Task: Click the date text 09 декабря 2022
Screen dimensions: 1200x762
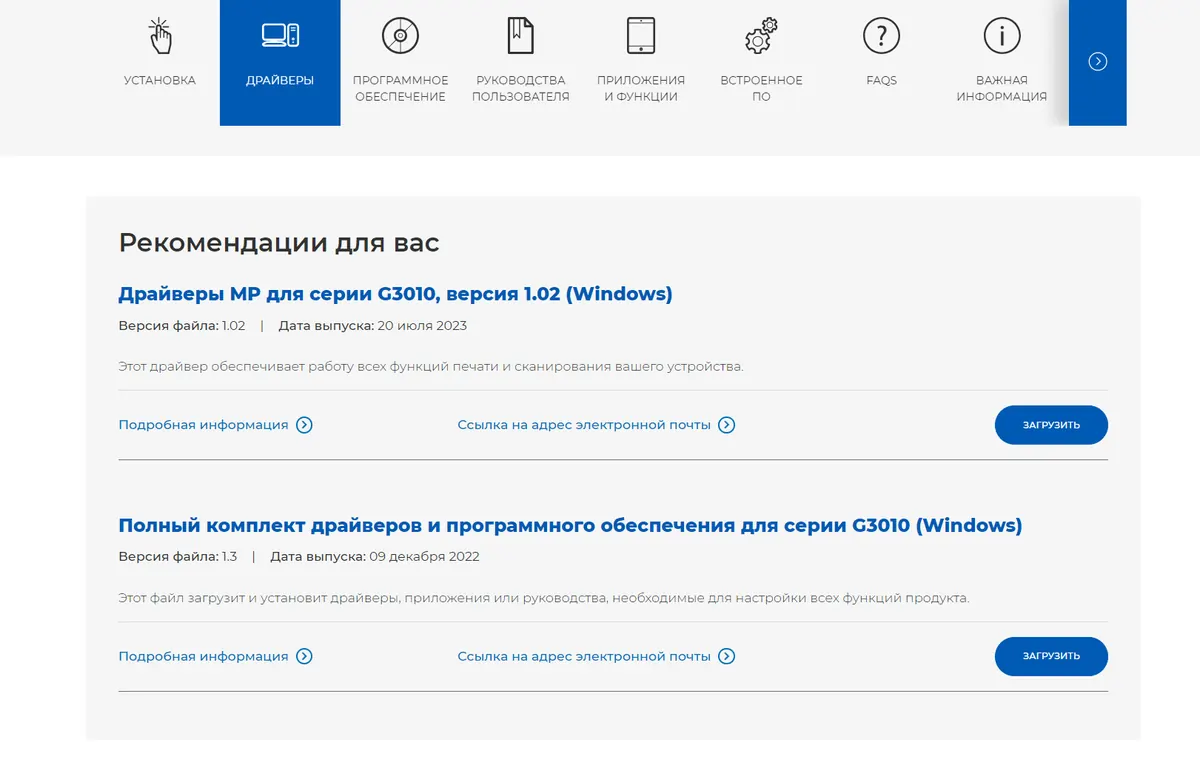Action: [x=424, y=557]
